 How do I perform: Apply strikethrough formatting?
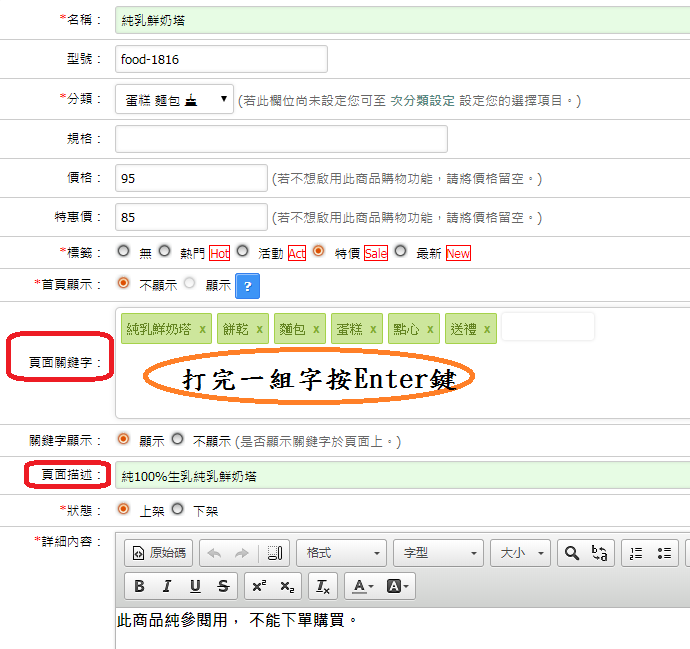coord(223,586)
